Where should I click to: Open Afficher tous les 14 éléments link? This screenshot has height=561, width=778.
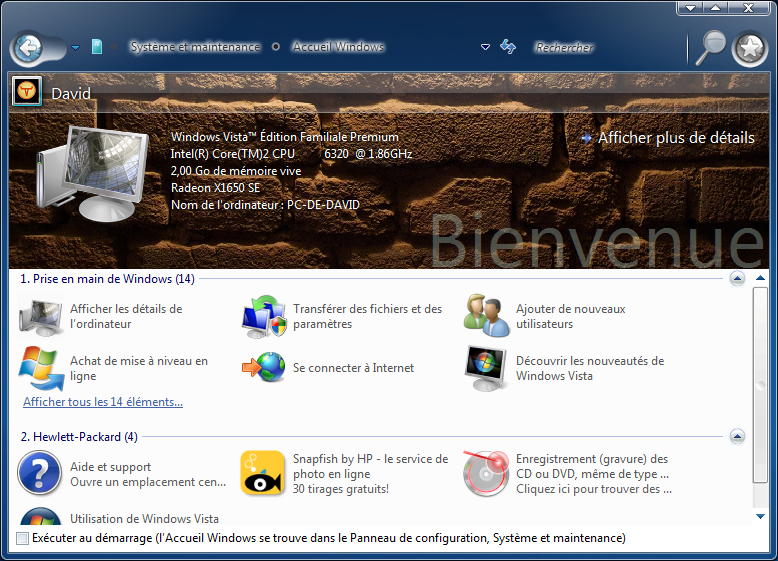click(103, 402)
